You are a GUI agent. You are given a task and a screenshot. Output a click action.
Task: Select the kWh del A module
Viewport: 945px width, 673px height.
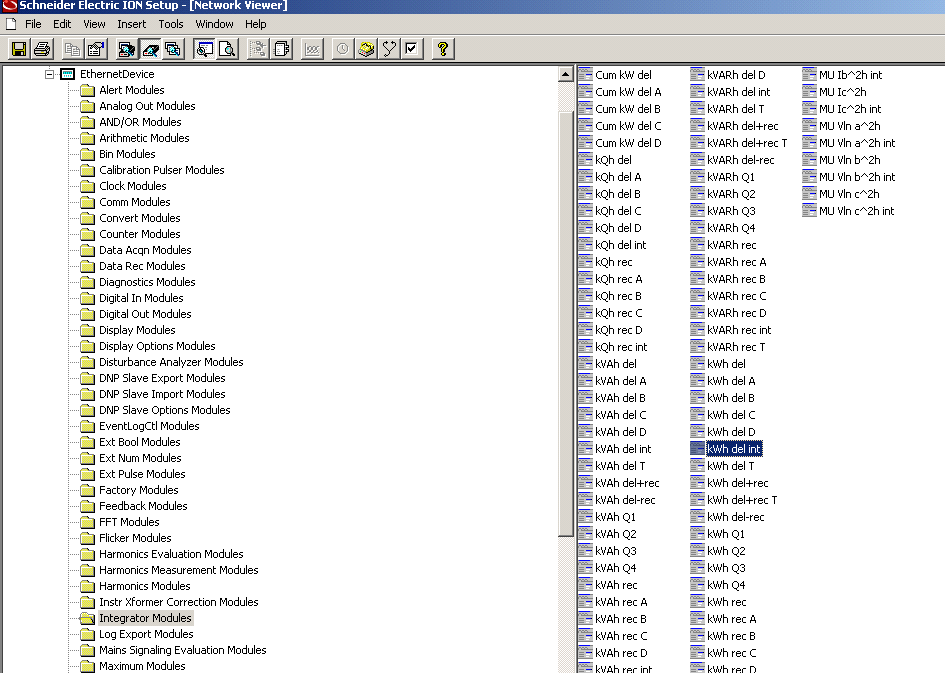[x=730, y=381]
